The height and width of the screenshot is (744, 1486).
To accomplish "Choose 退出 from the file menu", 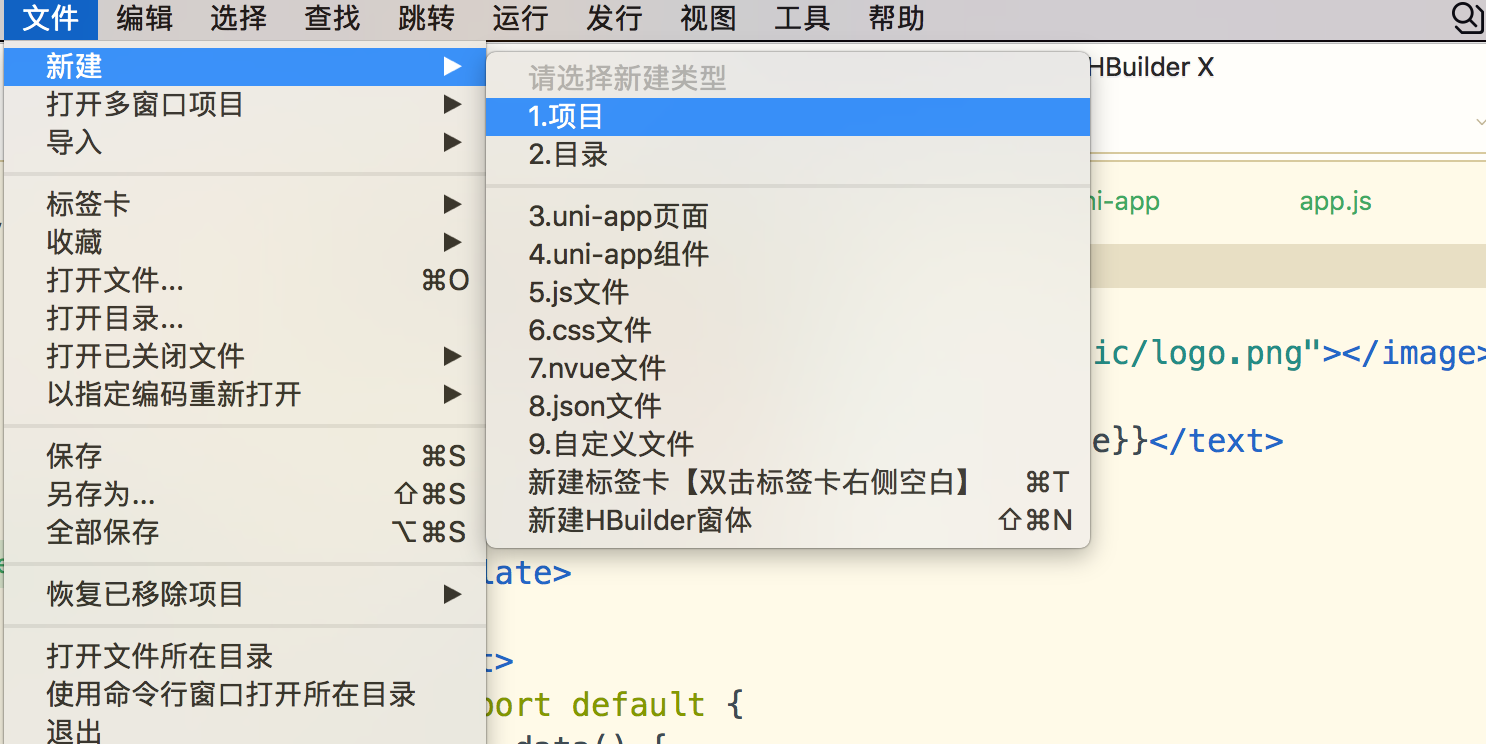I will (245, 730).
